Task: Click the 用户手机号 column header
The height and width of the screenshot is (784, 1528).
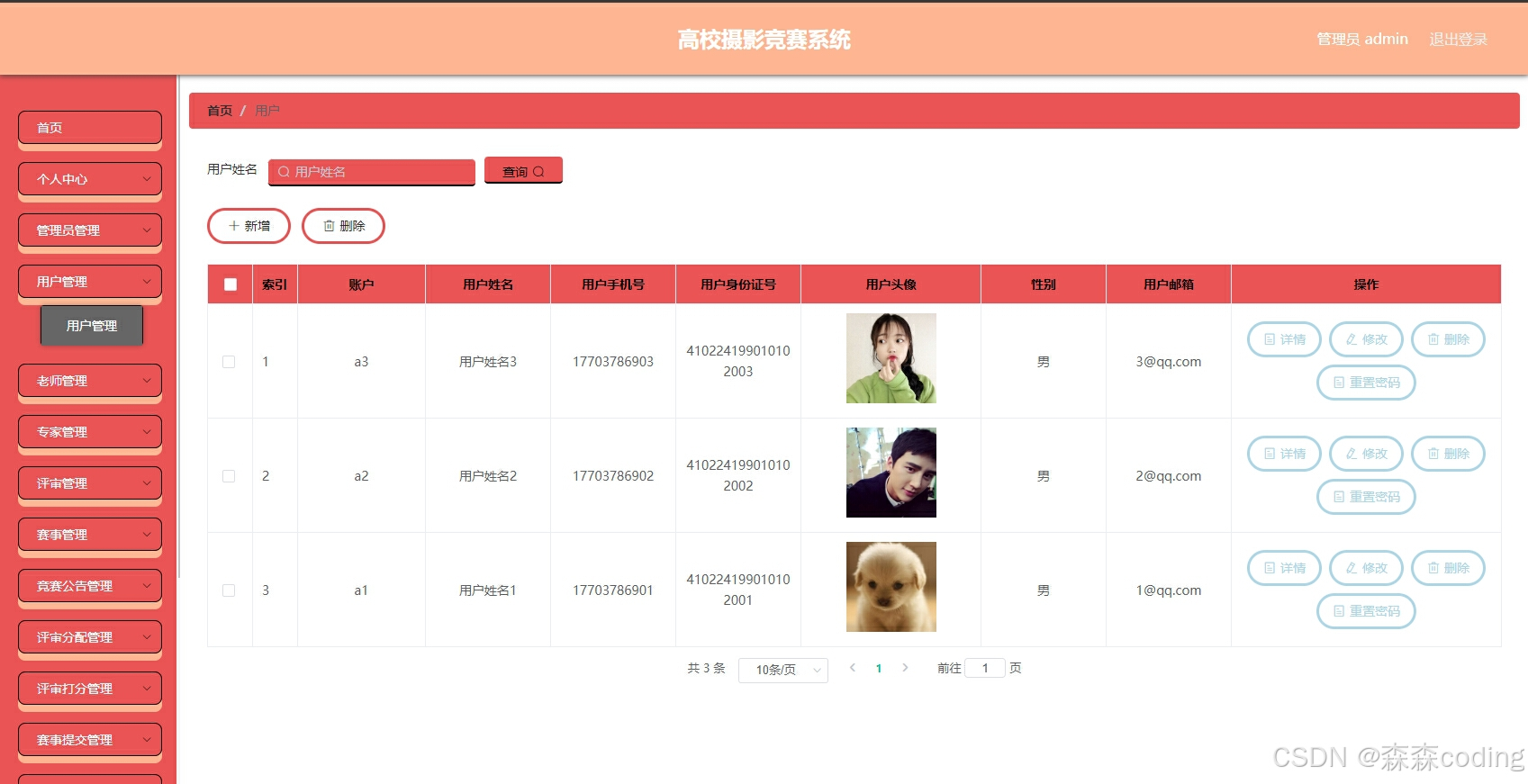Action: (x=612, y=284)
